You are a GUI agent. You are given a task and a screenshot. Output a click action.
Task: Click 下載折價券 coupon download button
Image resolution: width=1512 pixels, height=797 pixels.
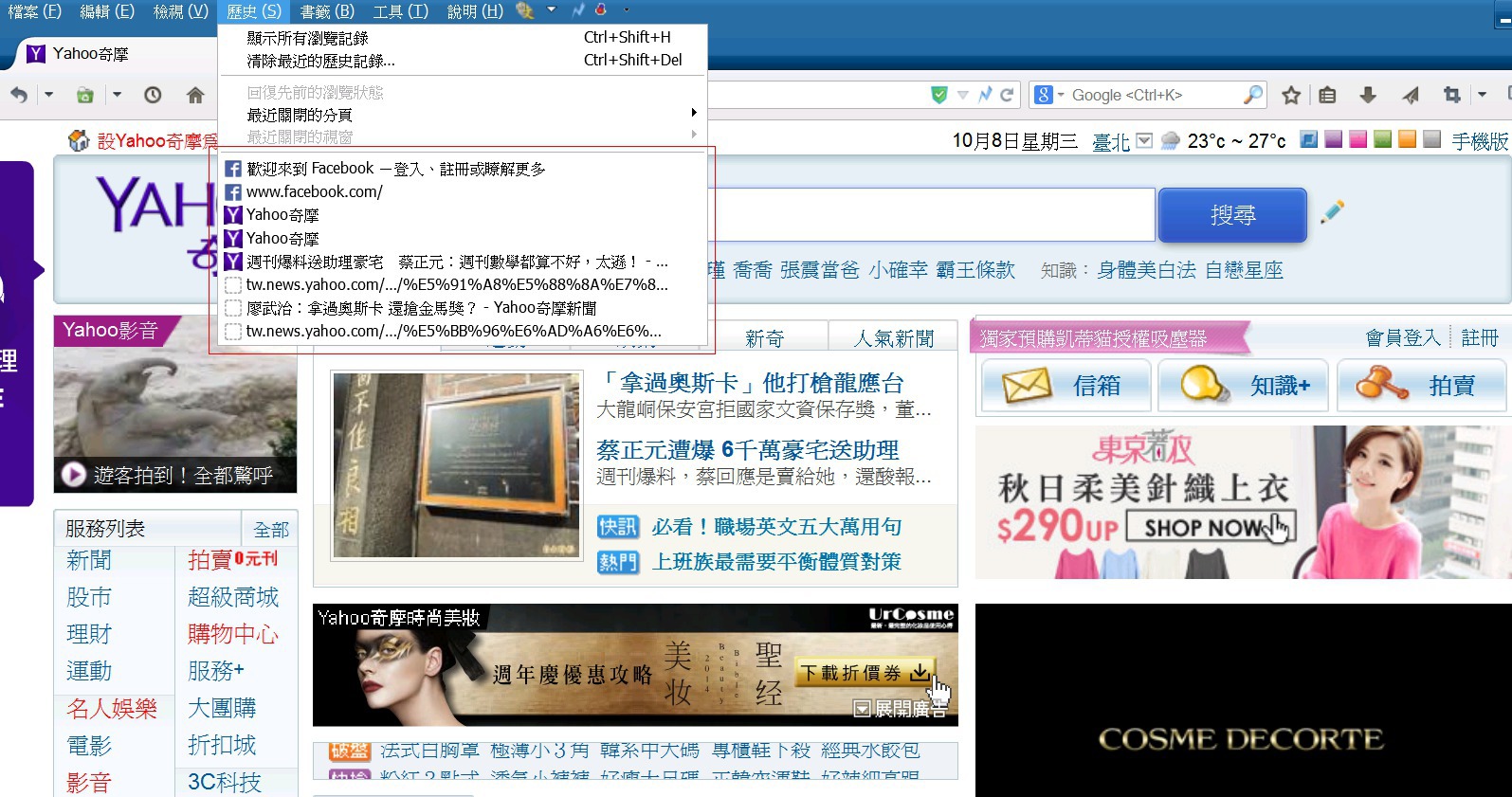coord(864,673)
